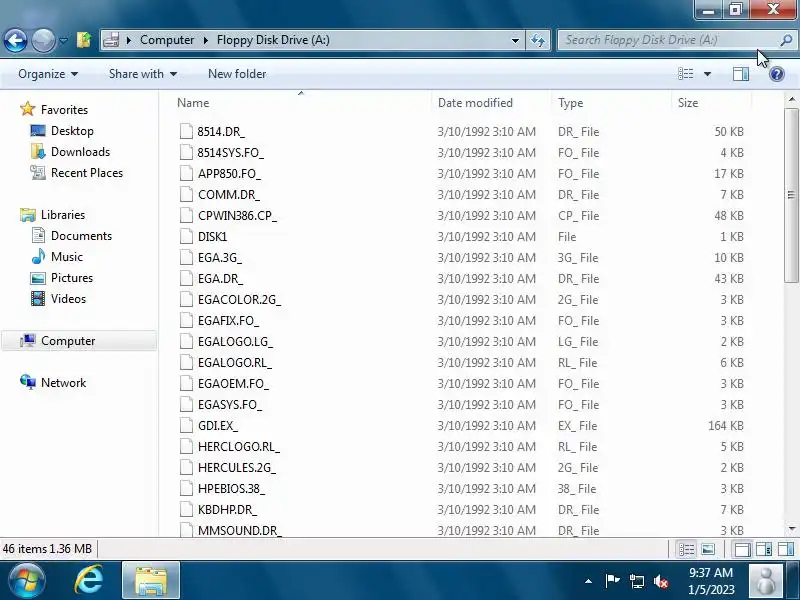Click the EGASYS.FO_ file name
The image size is (800, 600).
[230, 405]
